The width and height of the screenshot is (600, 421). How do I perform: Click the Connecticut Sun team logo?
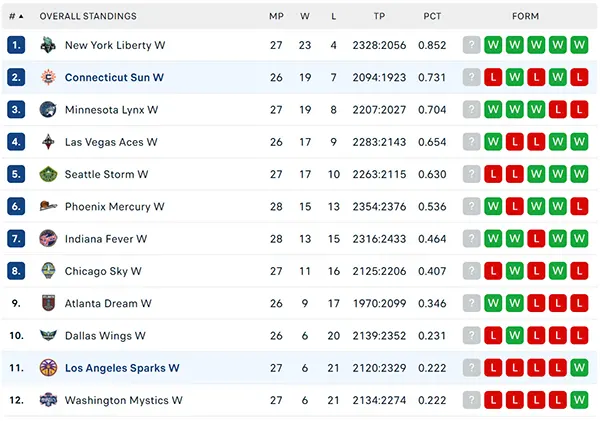[x=48, y=77]
